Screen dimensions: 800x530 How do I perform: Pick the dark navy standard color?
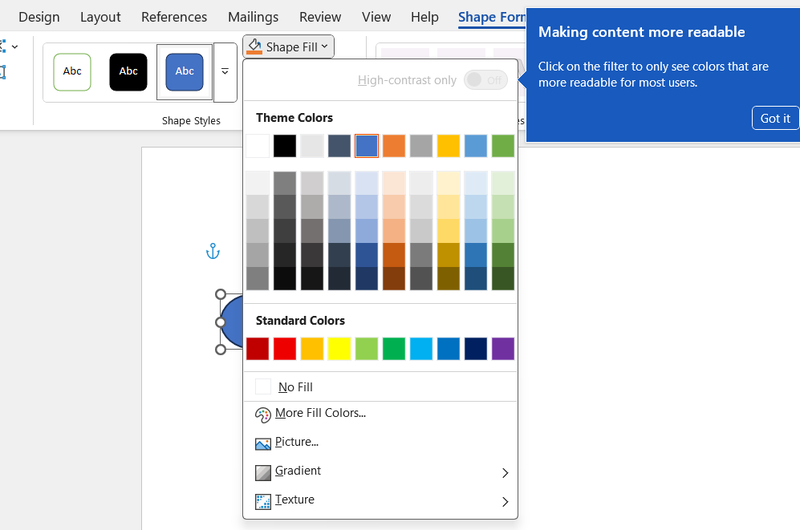[476, 349]
